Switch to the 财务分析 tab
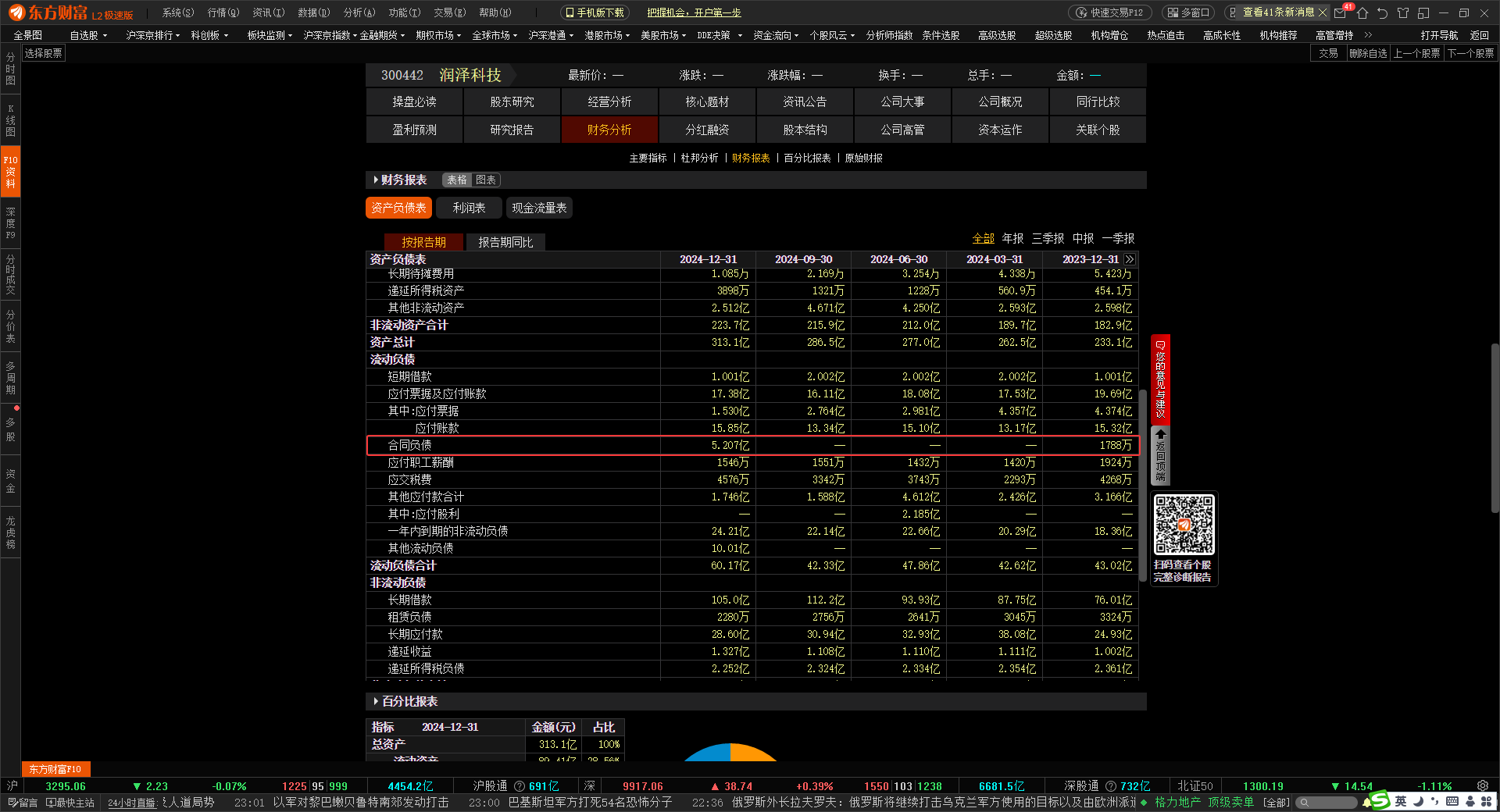This screenshot has height=812, width=1500. pyautogui.click(x=609, y=130)
